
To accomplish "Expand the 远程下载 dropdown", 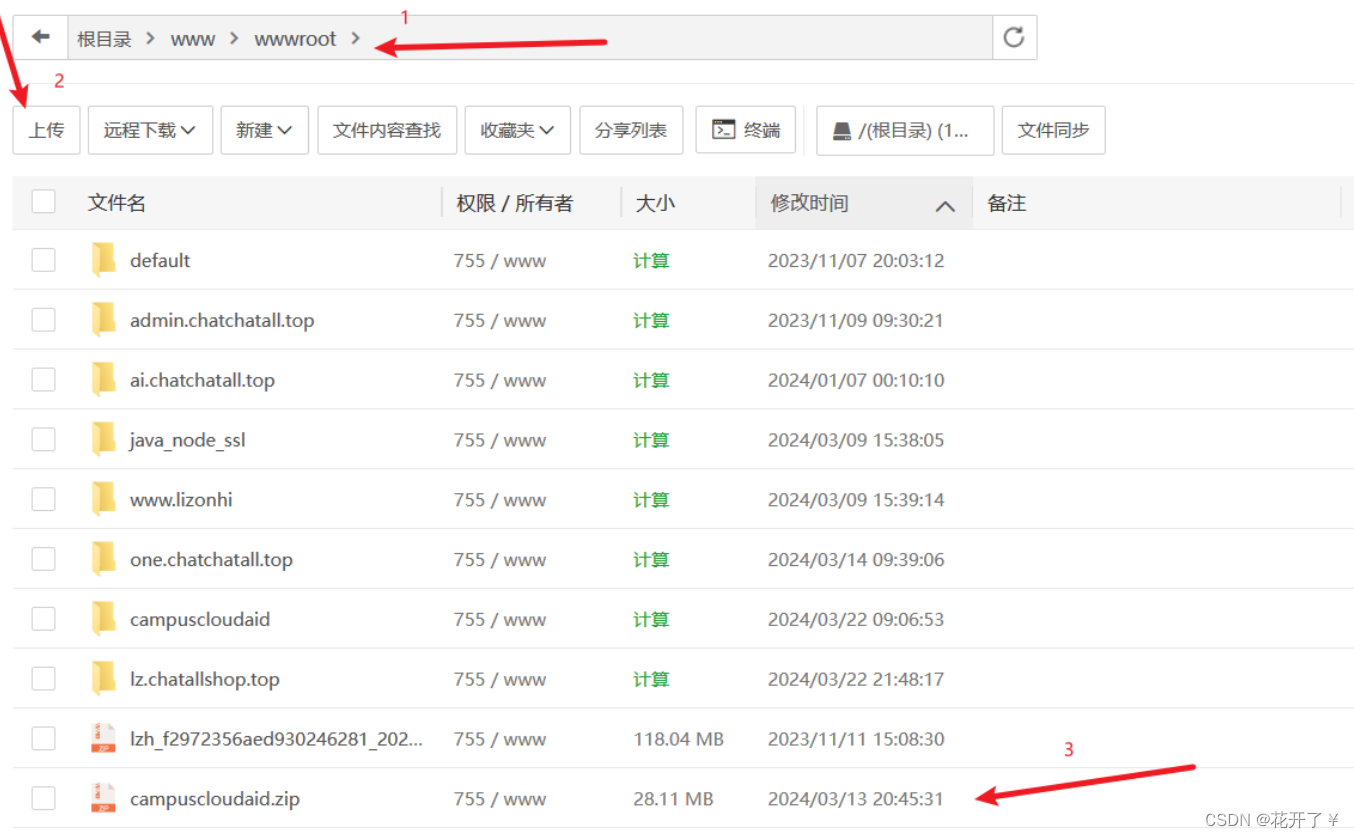I will tap(150, 130).
